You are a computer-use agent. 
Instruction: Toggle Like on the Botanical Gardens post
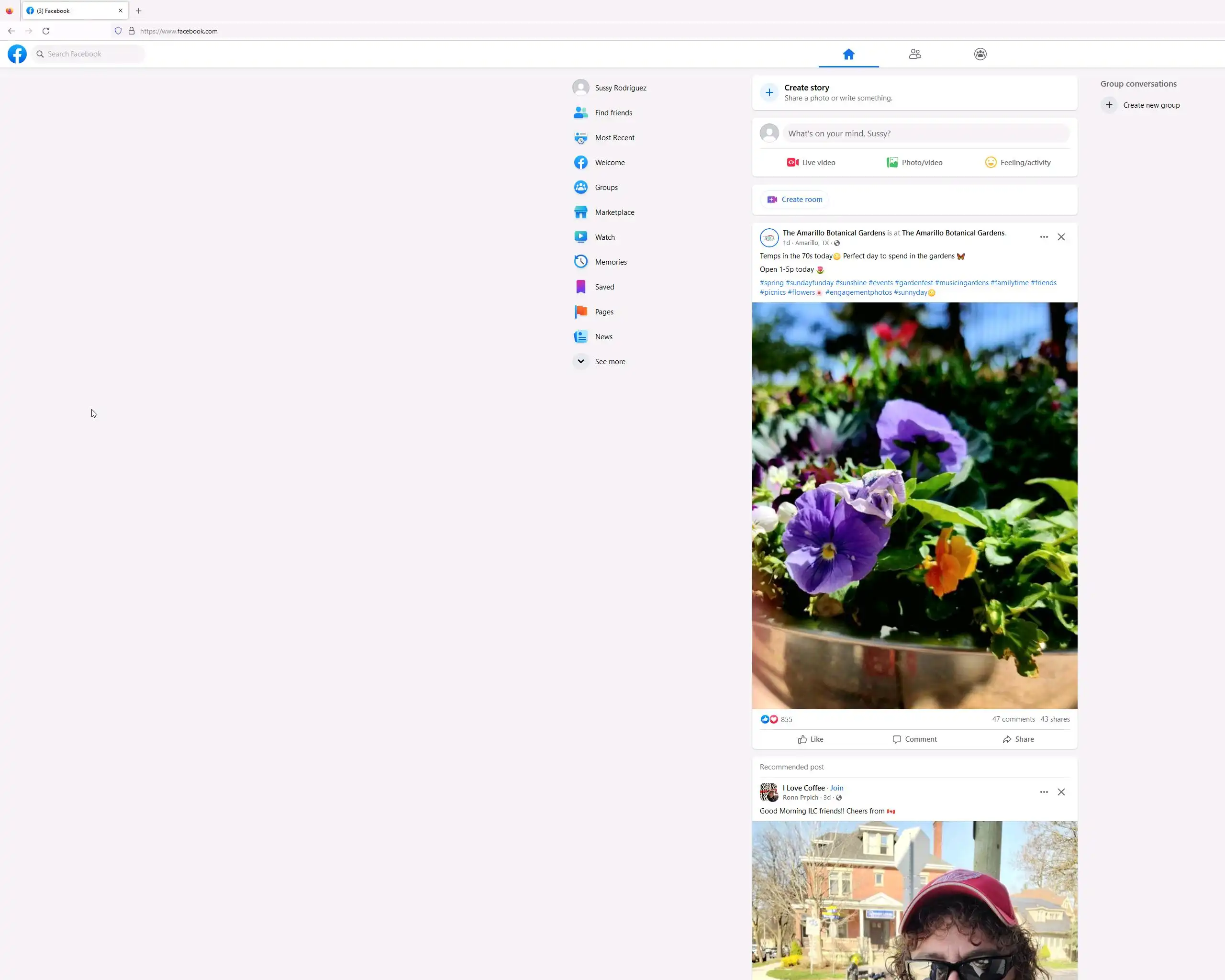pos(810,739)
